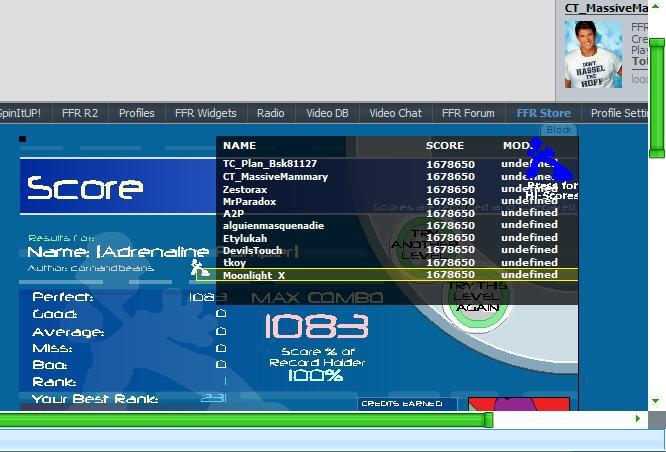Open Video DB nav item
This screenshot has width=666, height=452.
click(x=327, y=113)
